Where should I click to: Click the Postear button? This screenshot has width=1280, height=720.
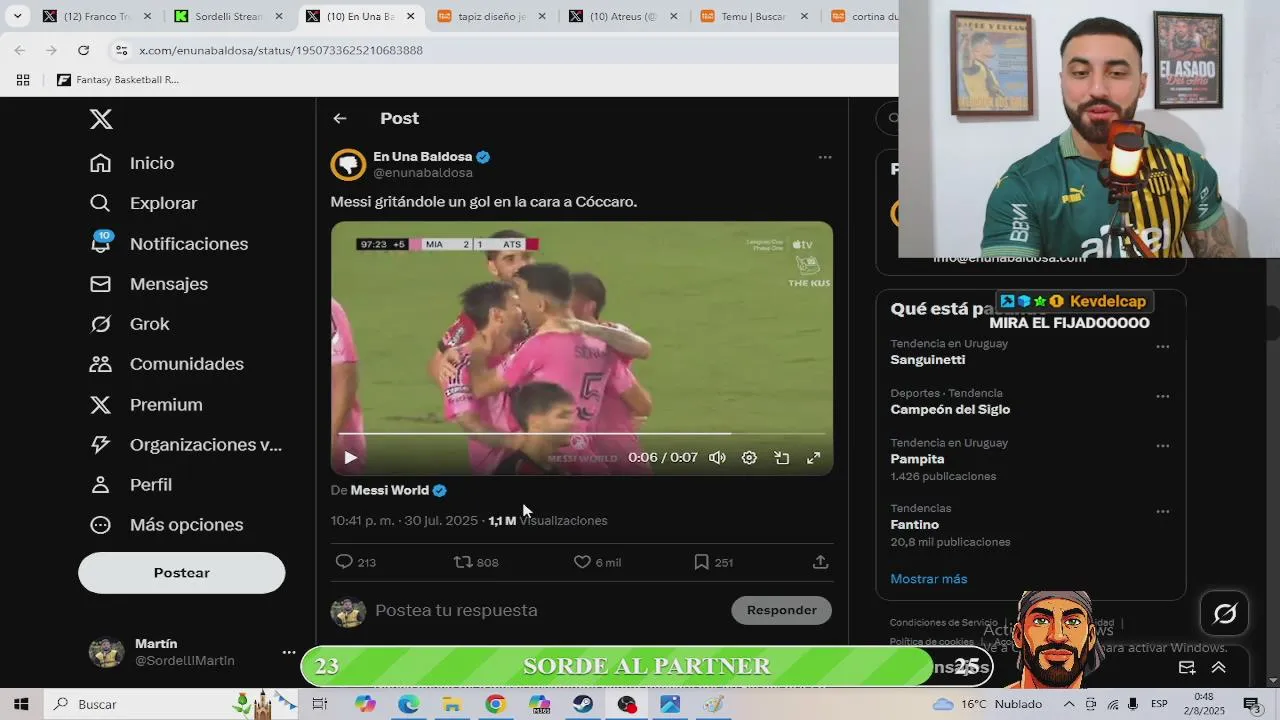[x=182, y=573]
